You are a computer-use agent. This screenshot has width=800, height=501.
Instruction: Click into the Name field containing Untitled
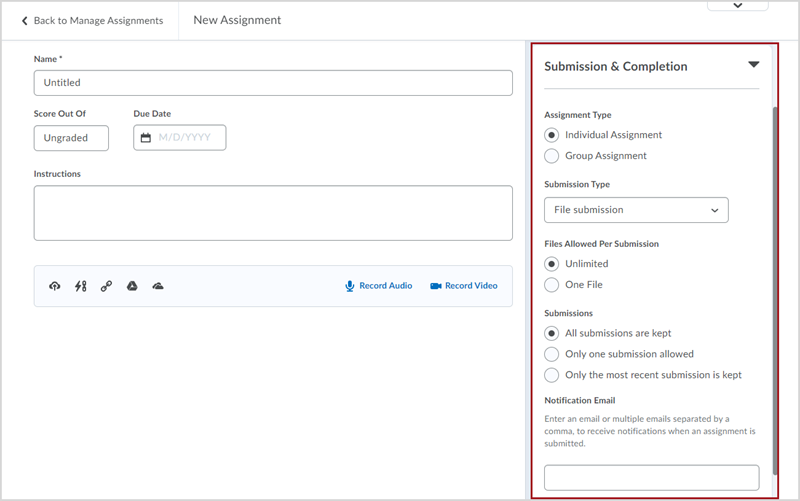click(273, 83)
